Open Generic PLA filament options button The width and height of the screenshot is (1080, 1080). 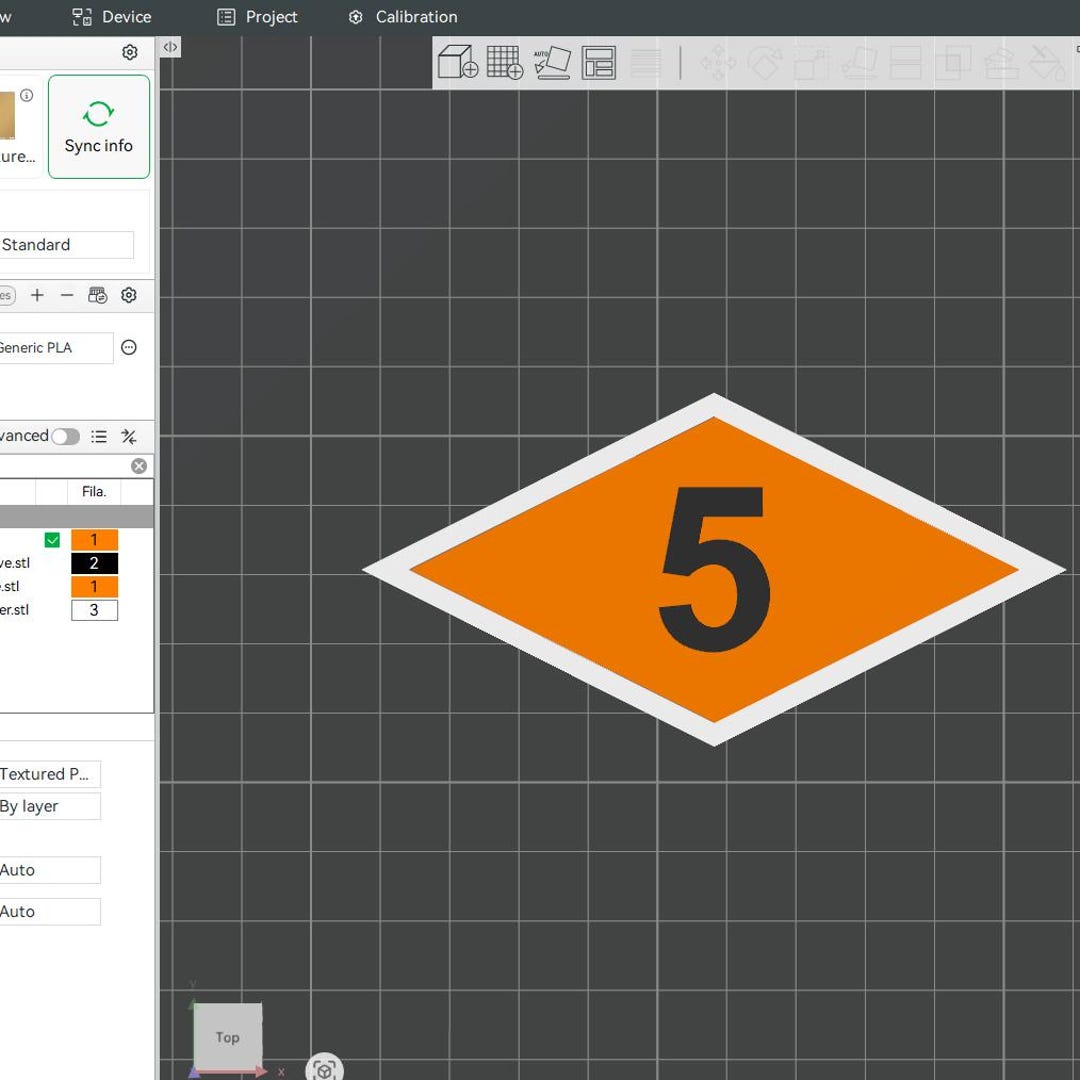pos(129,347)
